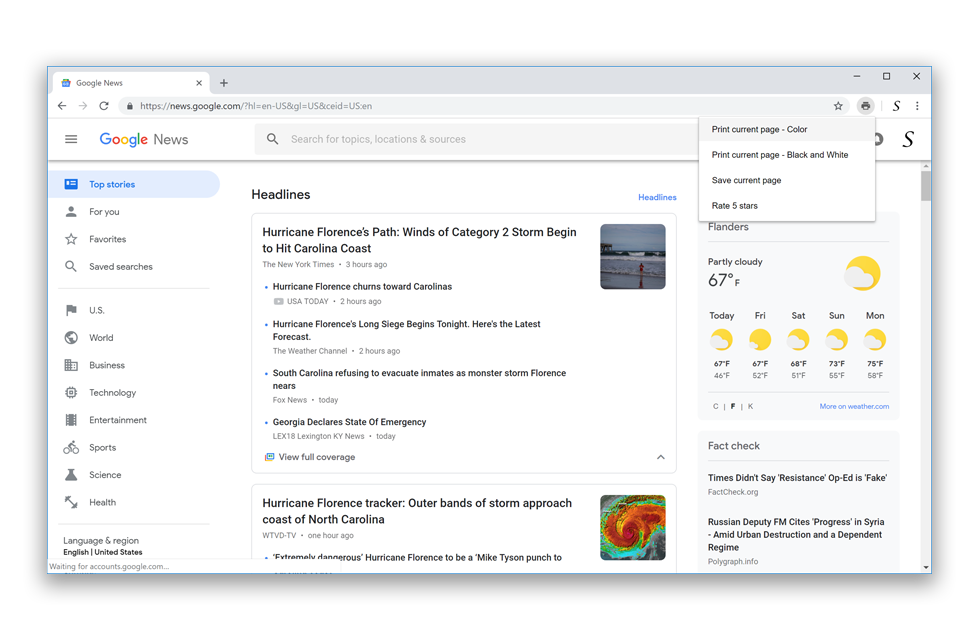This screenshot has height=640, width=980.
Task: Open Hurricane Florence churns toward Carolinas story
Action: pyautogui.click(x=362, y=286)
